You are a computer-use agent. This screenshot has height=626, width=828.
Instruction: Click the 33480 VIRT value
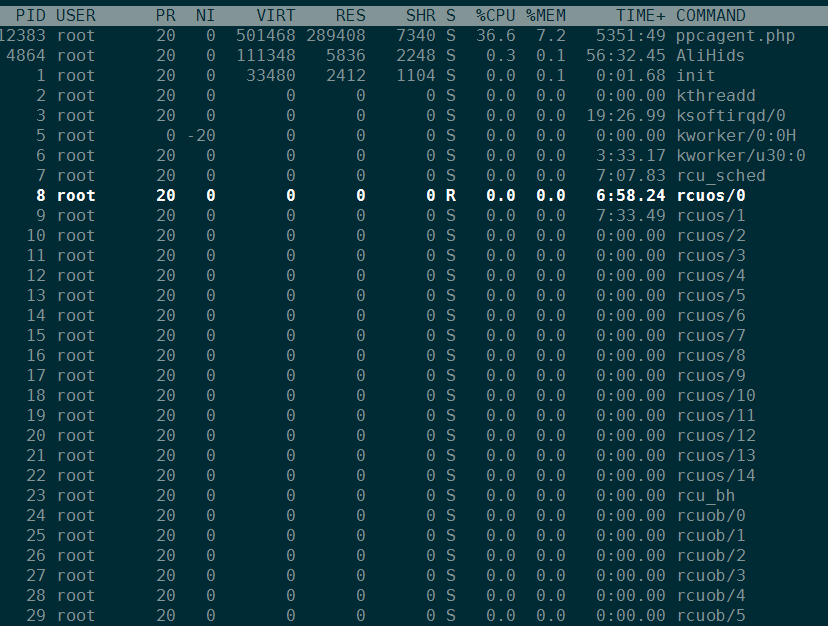click(271, 76)
